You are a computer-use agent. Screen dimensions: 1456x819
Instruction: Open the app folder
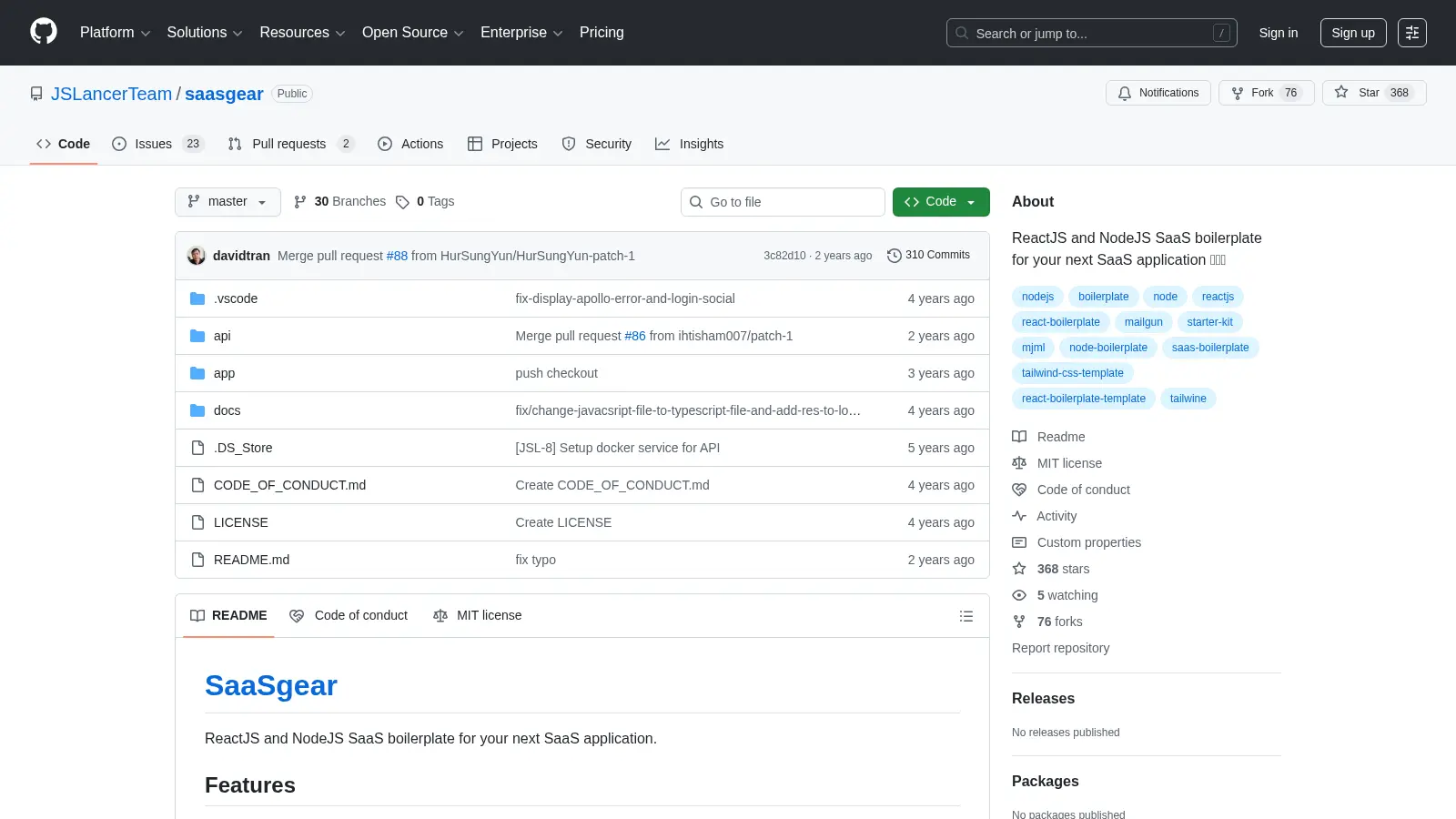coord(224,373)
